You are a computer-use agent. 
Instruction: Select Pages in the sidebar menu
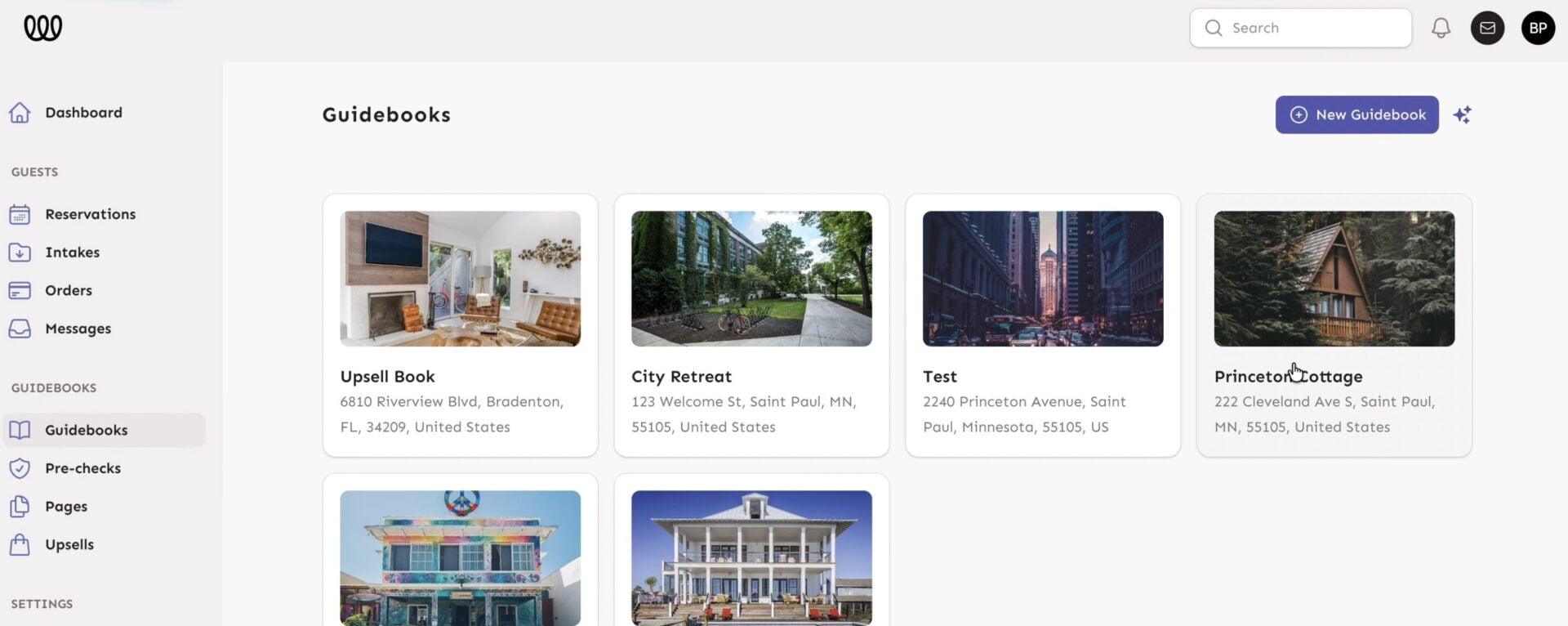point(66,507)
